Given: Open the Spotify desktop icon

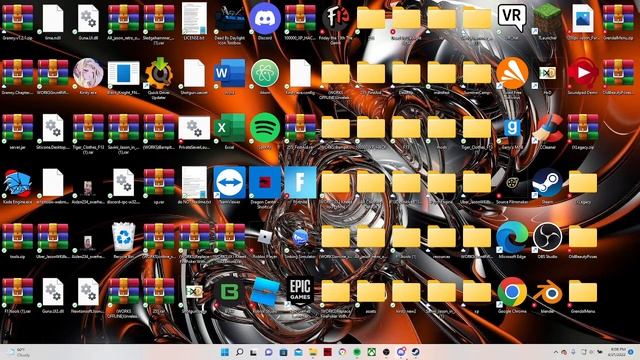Looking at the screenshot, I should click(x=265, y=128).
